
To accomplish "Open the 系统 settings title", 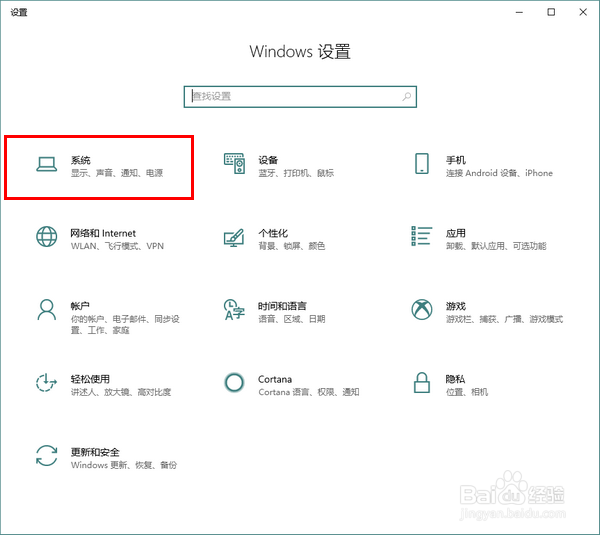I will (x=80, y=160).
